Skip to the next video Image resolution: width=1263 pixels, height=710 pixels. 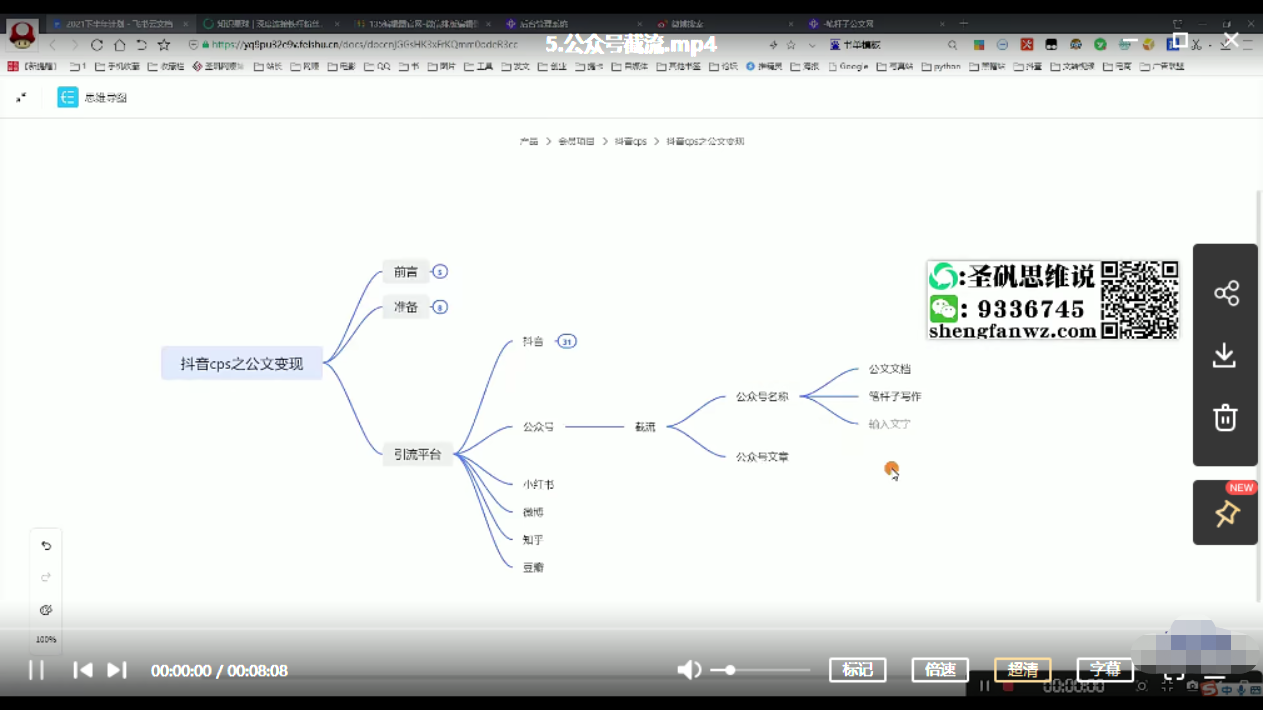[117, 670]
